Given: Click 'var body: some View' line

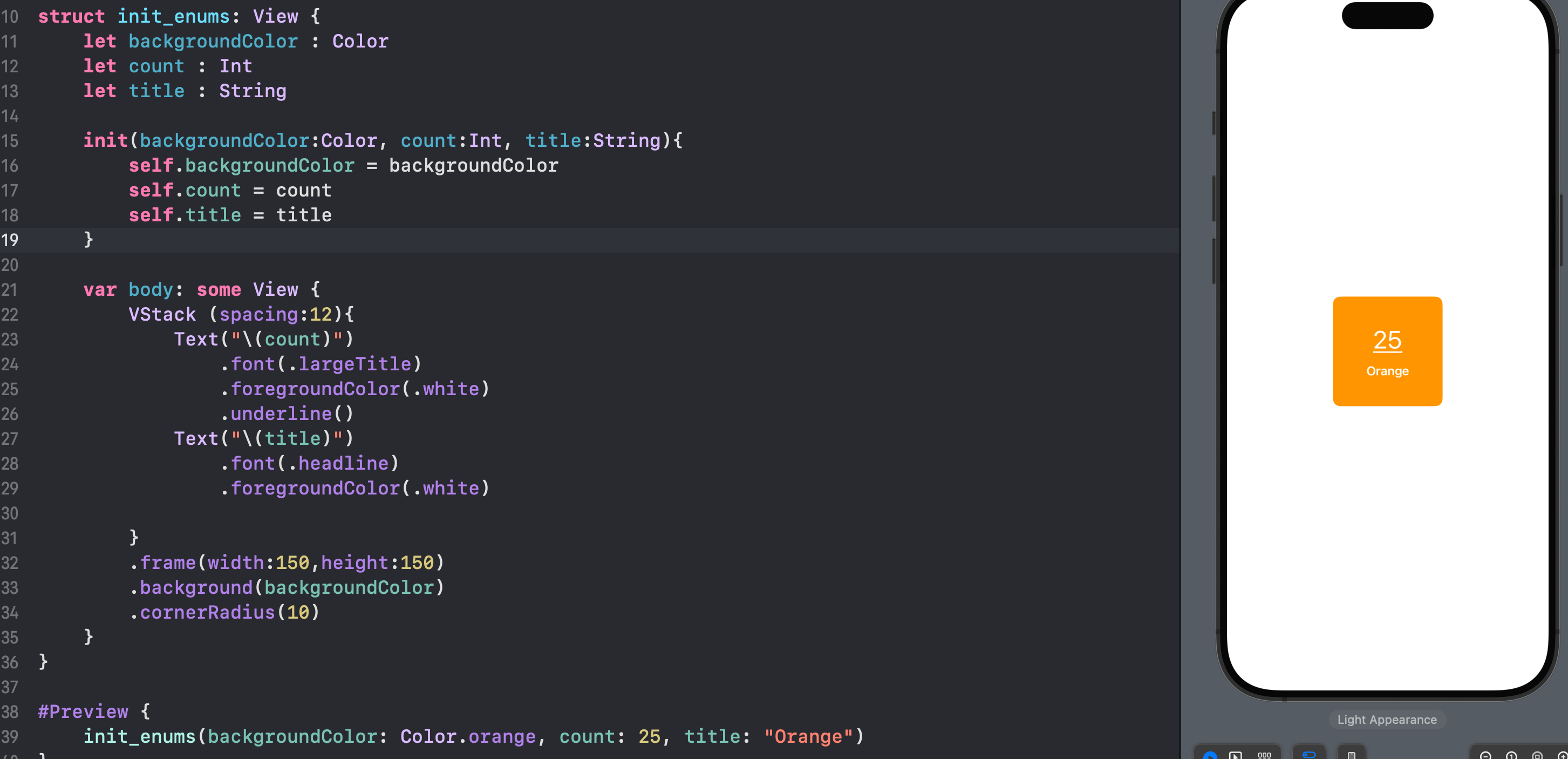Looking at the screenshot, I should click(x=201, y=289).
